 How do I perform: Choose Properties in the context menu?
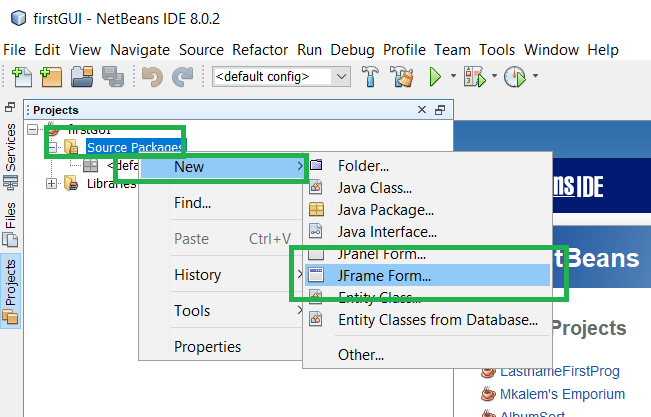coord(223,346)
